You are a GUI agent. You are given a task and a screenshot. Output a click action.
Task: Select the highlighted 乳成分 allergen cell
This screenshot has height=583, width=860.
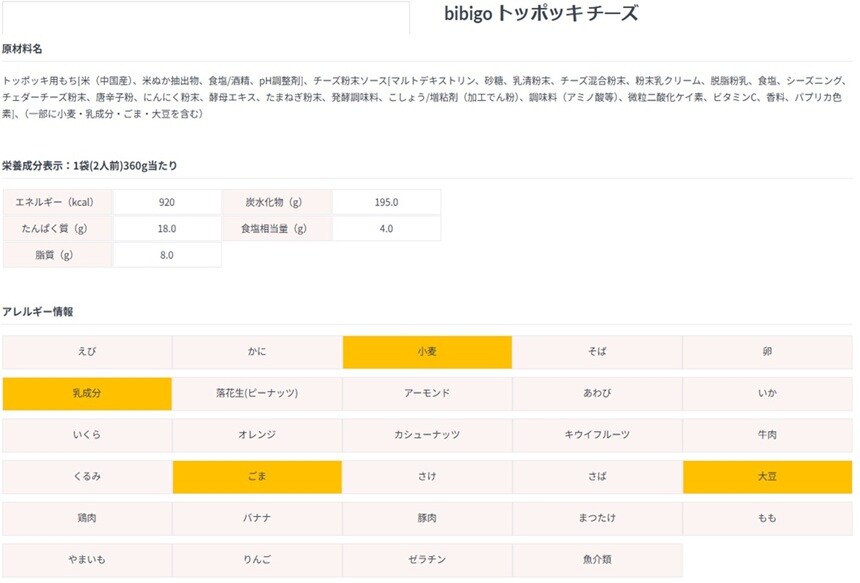87,393
